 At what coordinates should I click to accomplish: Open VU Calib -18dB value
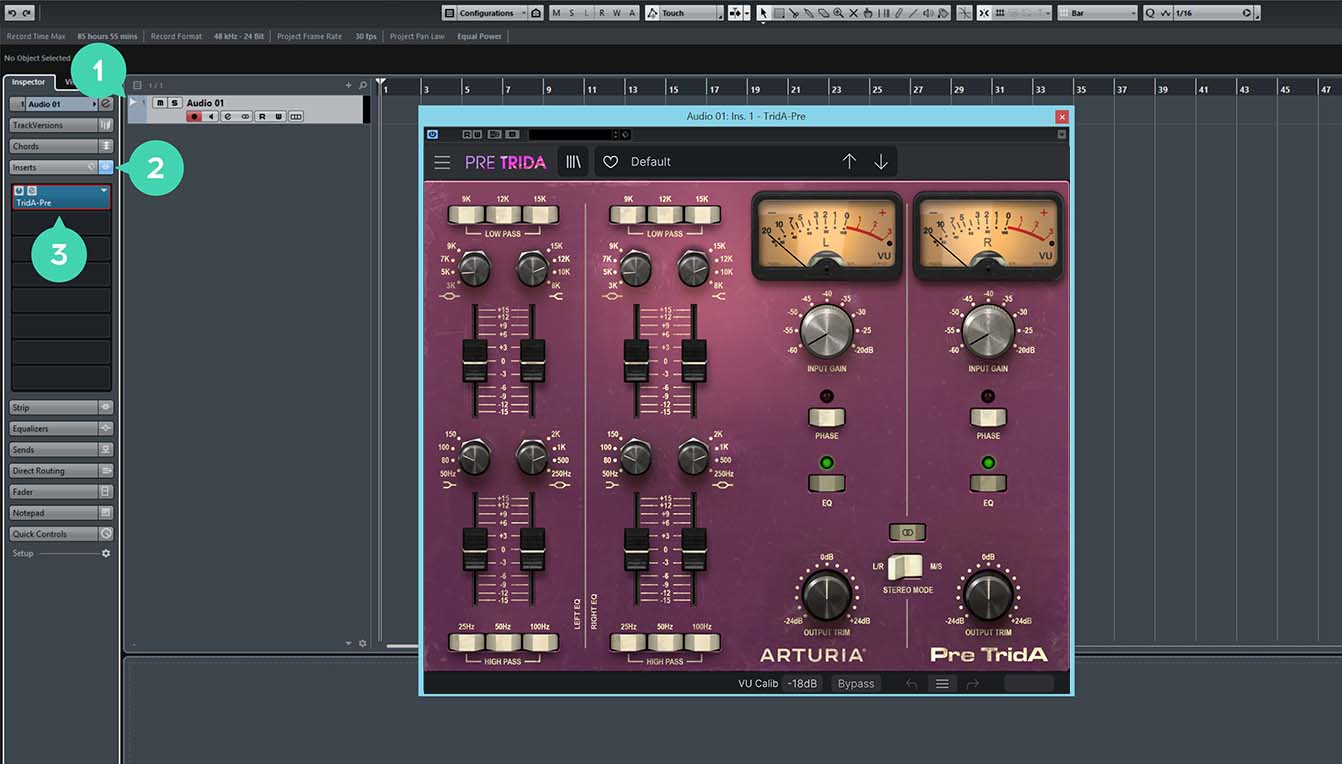click(802, 684)
